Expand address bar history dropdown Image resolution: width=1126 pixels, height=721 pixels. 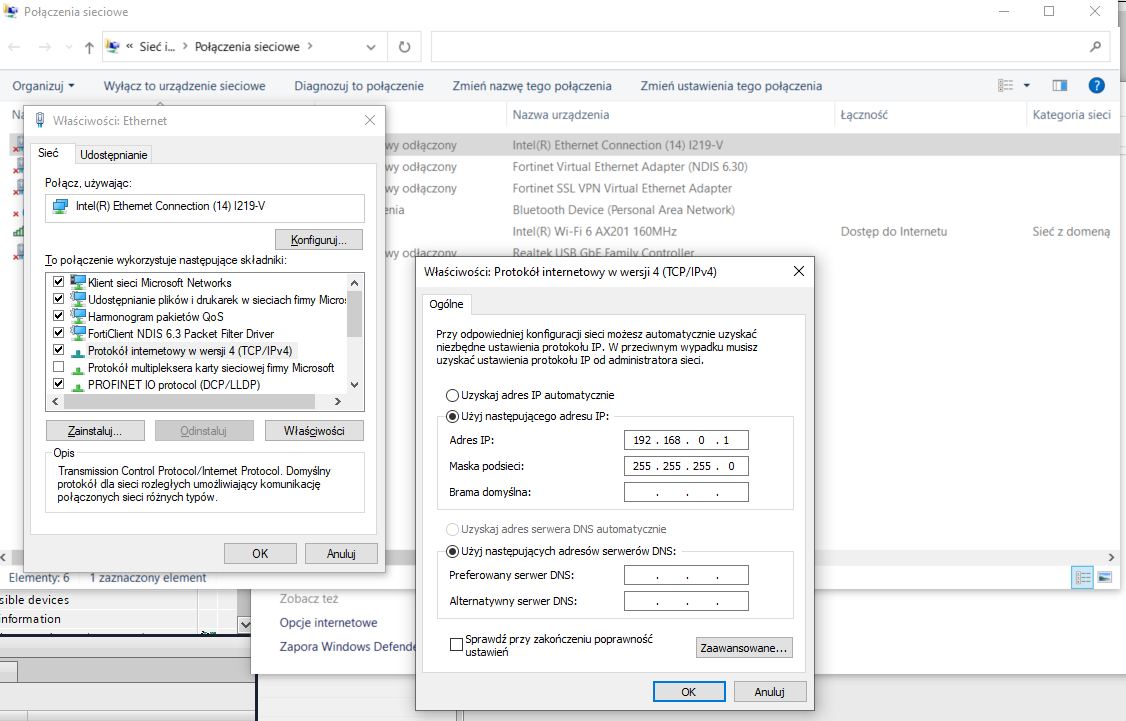371,47
